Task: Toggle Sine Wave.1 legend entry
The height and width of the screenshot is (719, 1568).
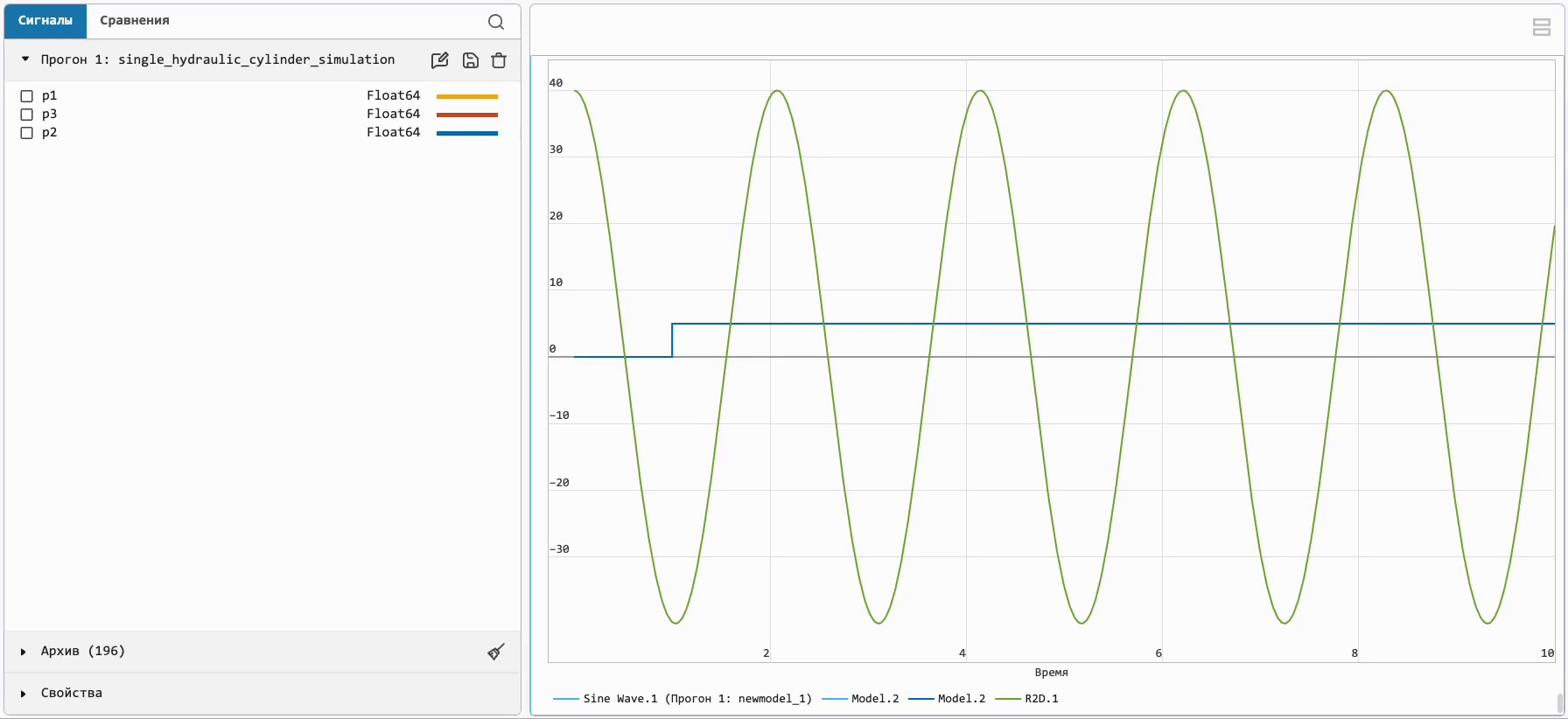Action: pos(682,699)
